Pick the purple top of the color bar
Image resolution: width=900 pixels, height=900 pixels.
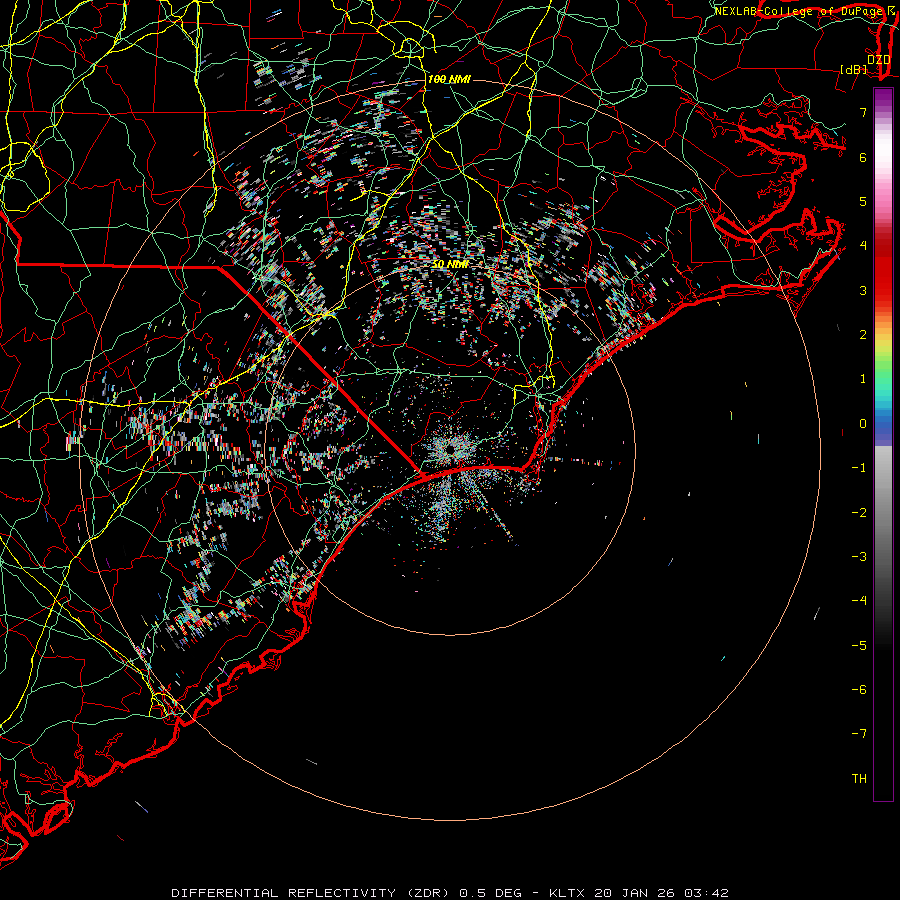point(883,95)
